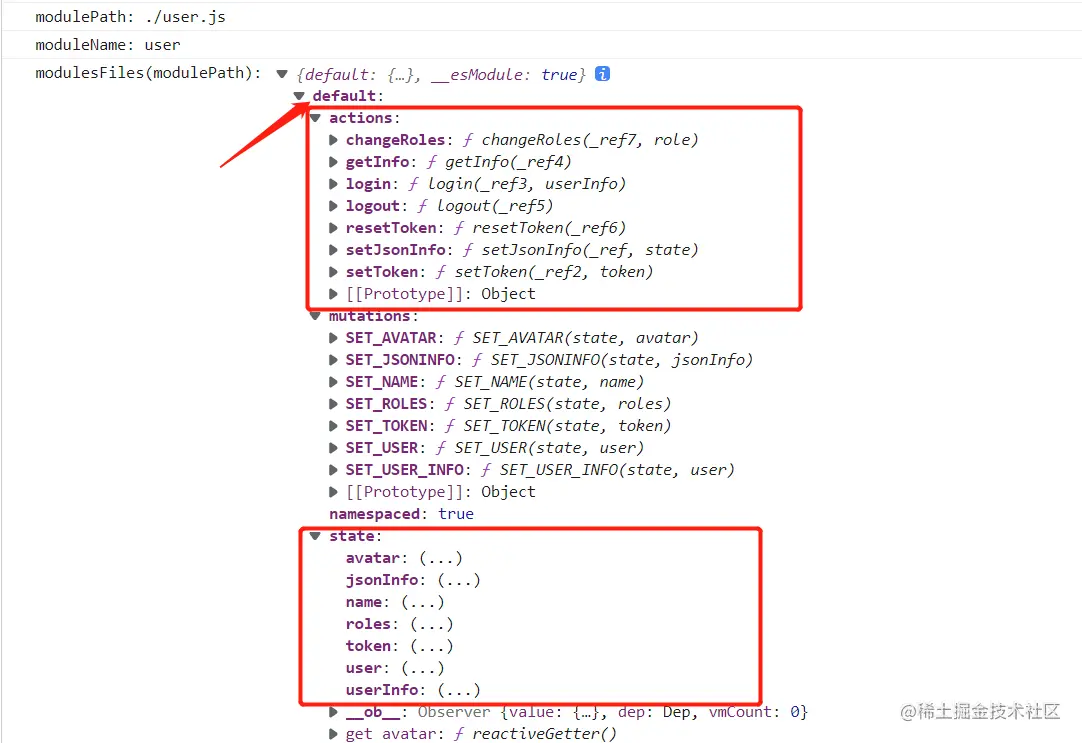Select the 'modulePath: ./user.js' log line
The image size is (1082, 743).
point(130,17)
